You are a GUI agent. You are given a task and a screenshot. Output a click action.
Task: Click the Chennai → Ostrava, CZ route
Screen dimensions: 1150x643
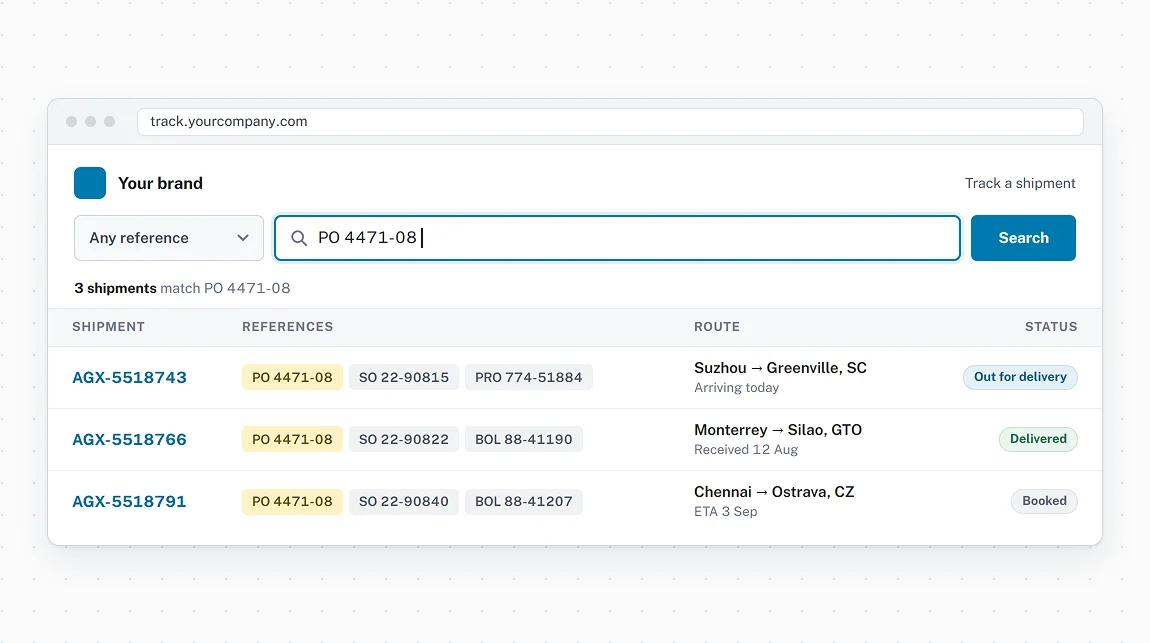(x=774, y=492)
